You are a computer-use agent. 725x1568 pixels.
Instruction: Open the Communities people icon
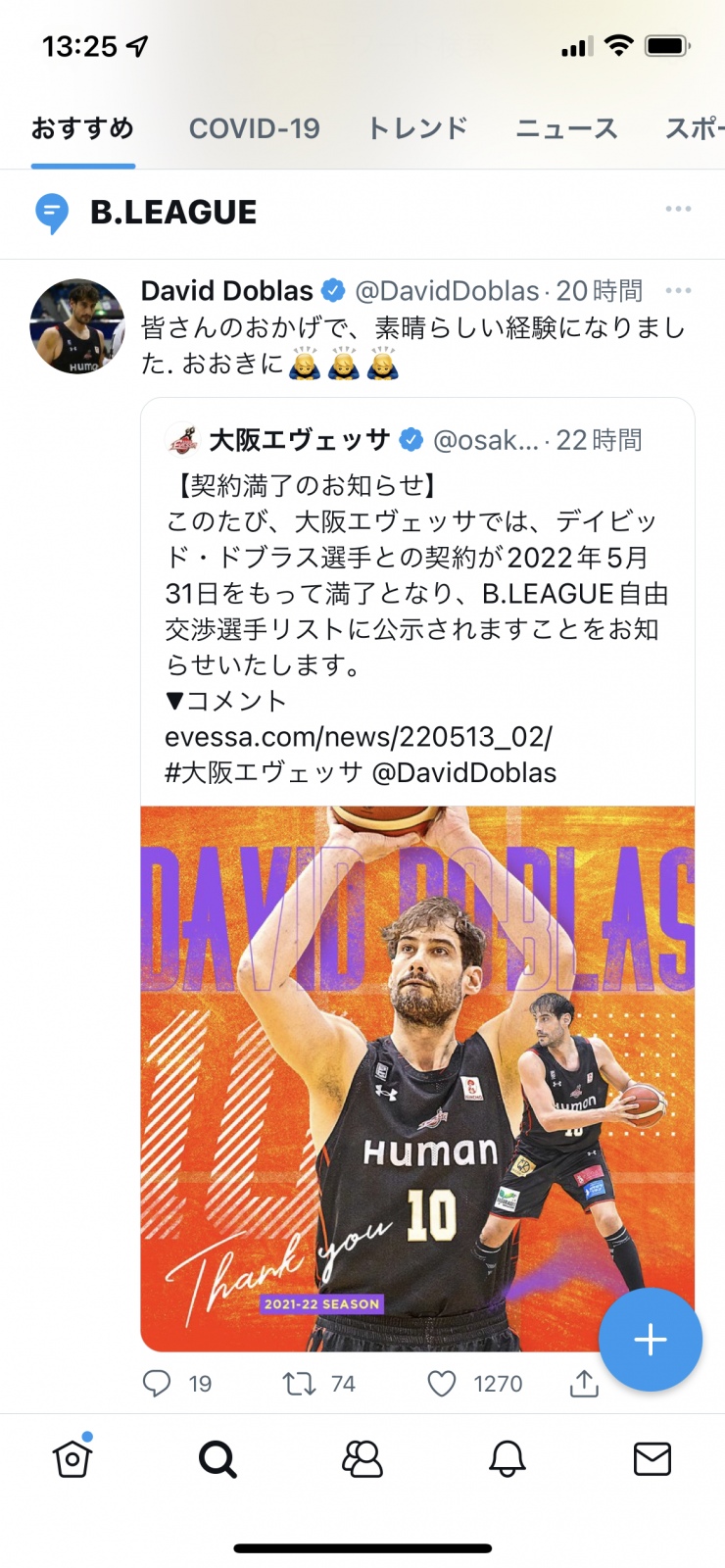(362, 1459)
